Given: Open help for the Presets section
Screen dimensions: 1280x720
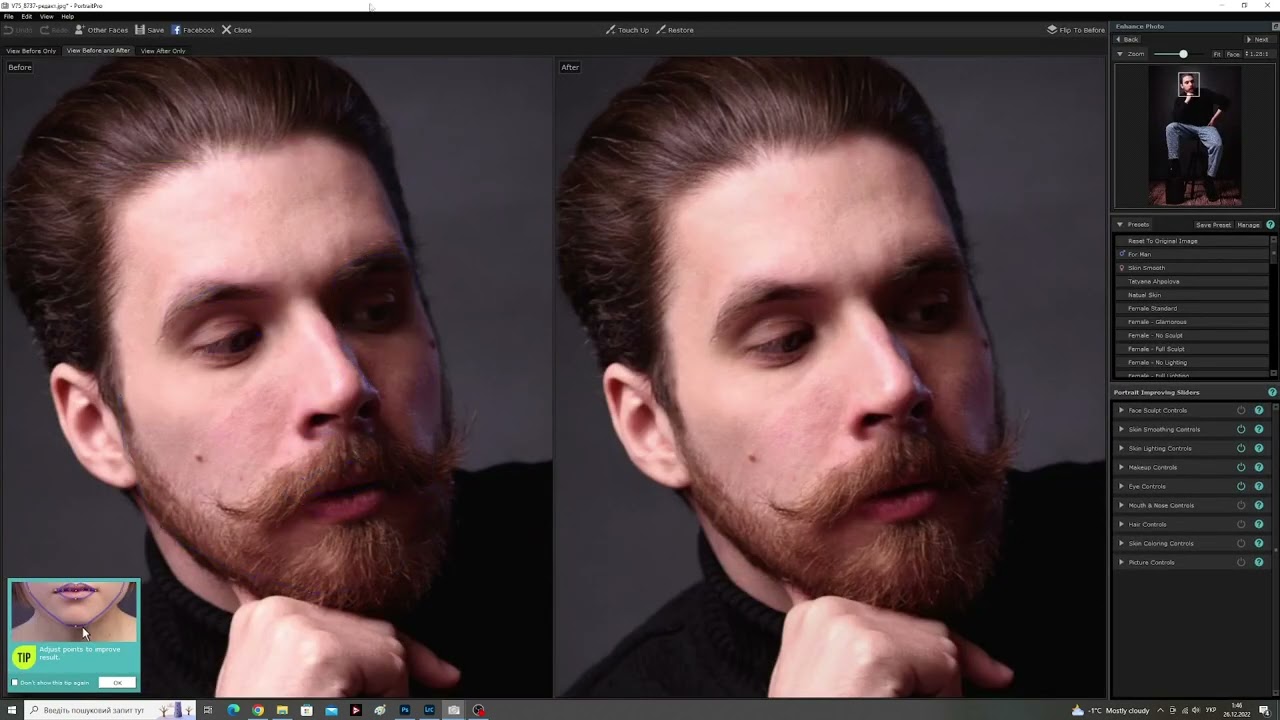Looking at the screenshot, I should pyautogui.click(x=1271, y=225).
